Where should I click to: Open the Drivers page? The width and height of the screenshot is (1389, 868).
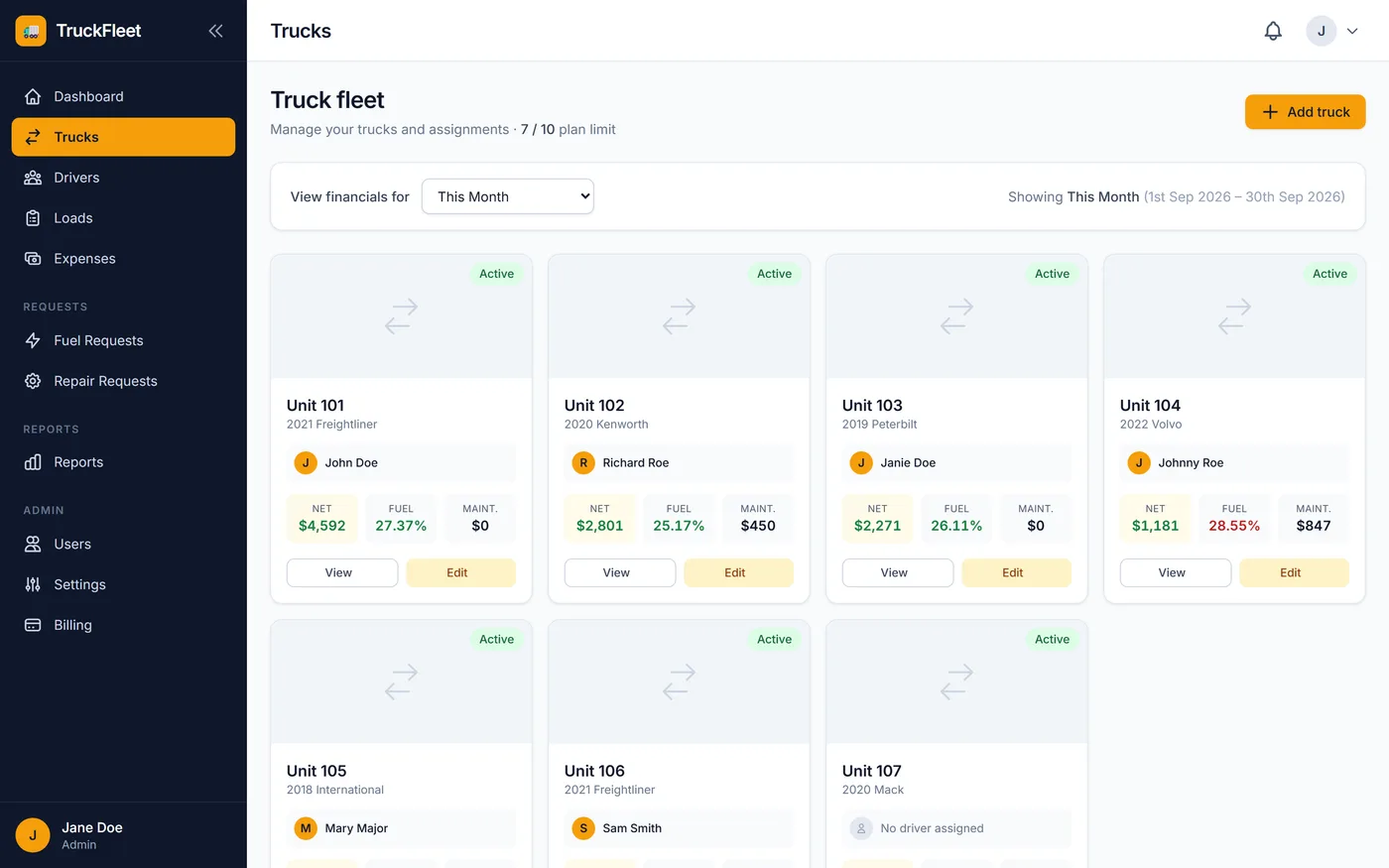click(x=123, y=178)
